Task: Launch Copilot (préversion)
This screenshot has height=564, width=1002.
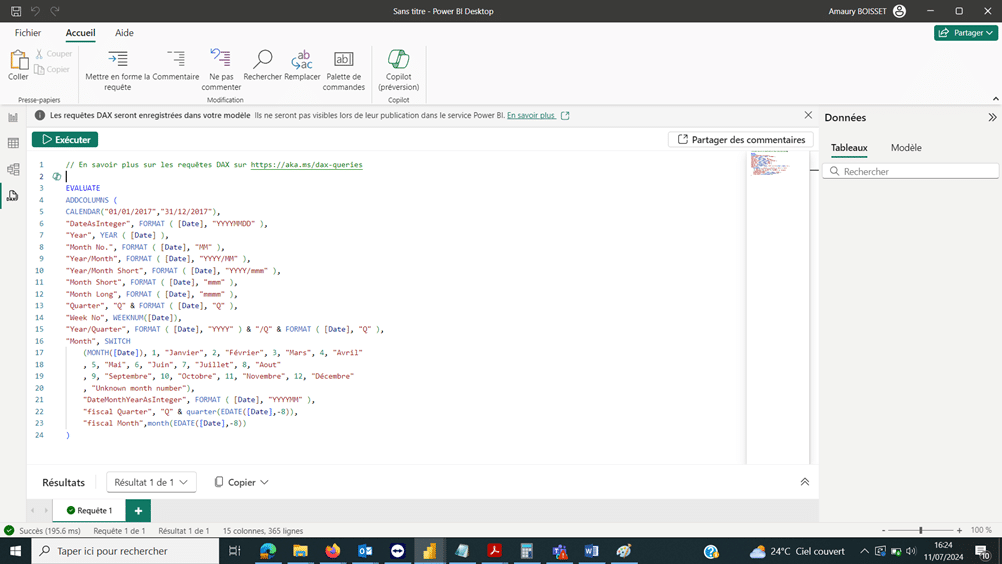Action: click(398, 59)
